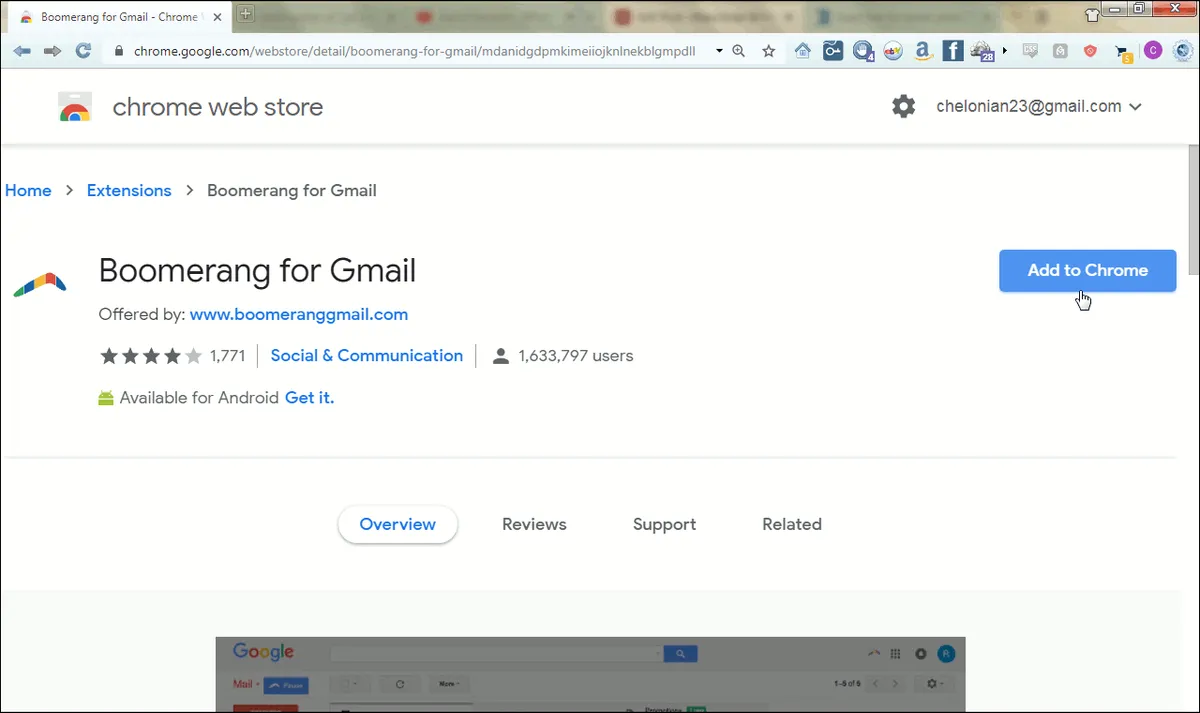
Task: Visit the www.boomeranggmail.com link
Action: (299, 314)
